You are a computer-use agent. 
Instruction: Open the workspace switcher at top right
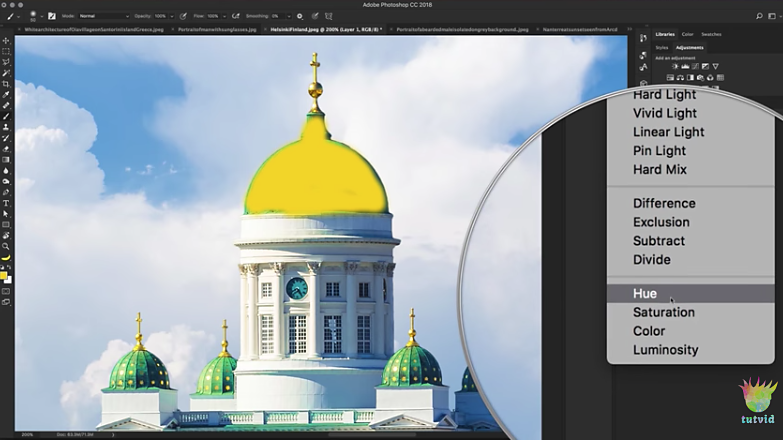click(773, 16)
